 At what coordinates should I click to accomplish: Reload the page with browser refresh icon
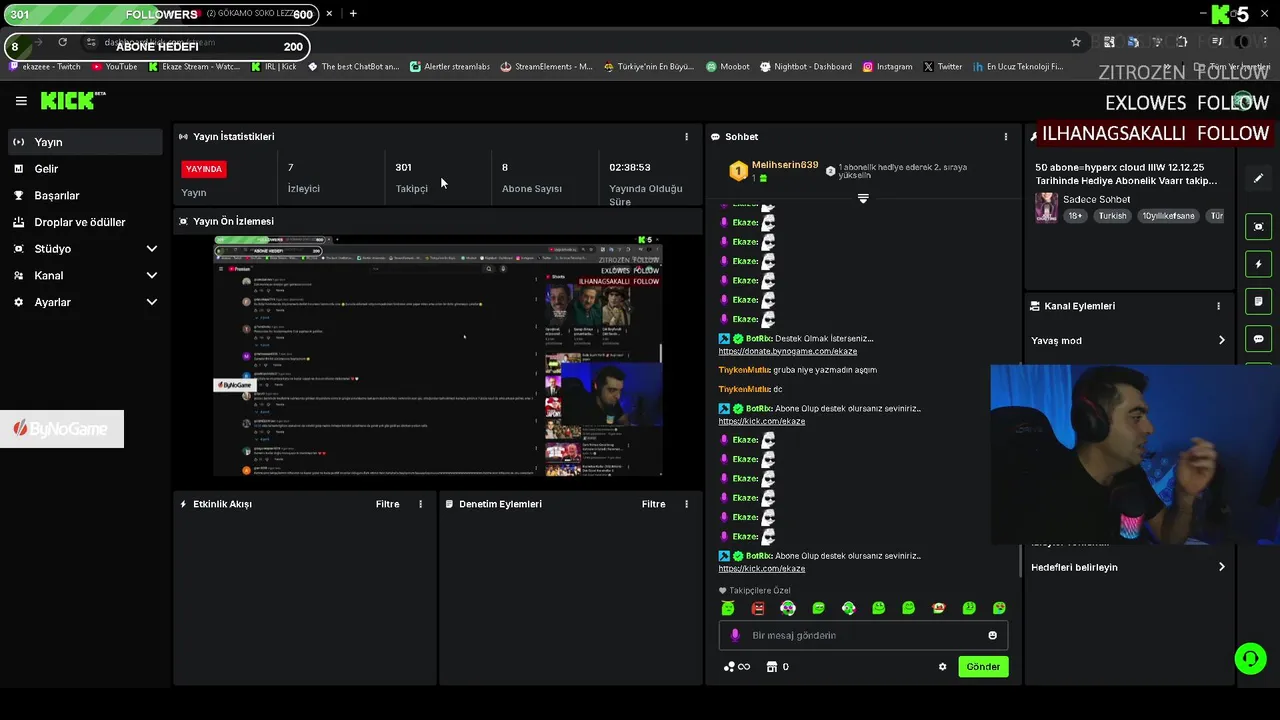[x=62, y=42]
